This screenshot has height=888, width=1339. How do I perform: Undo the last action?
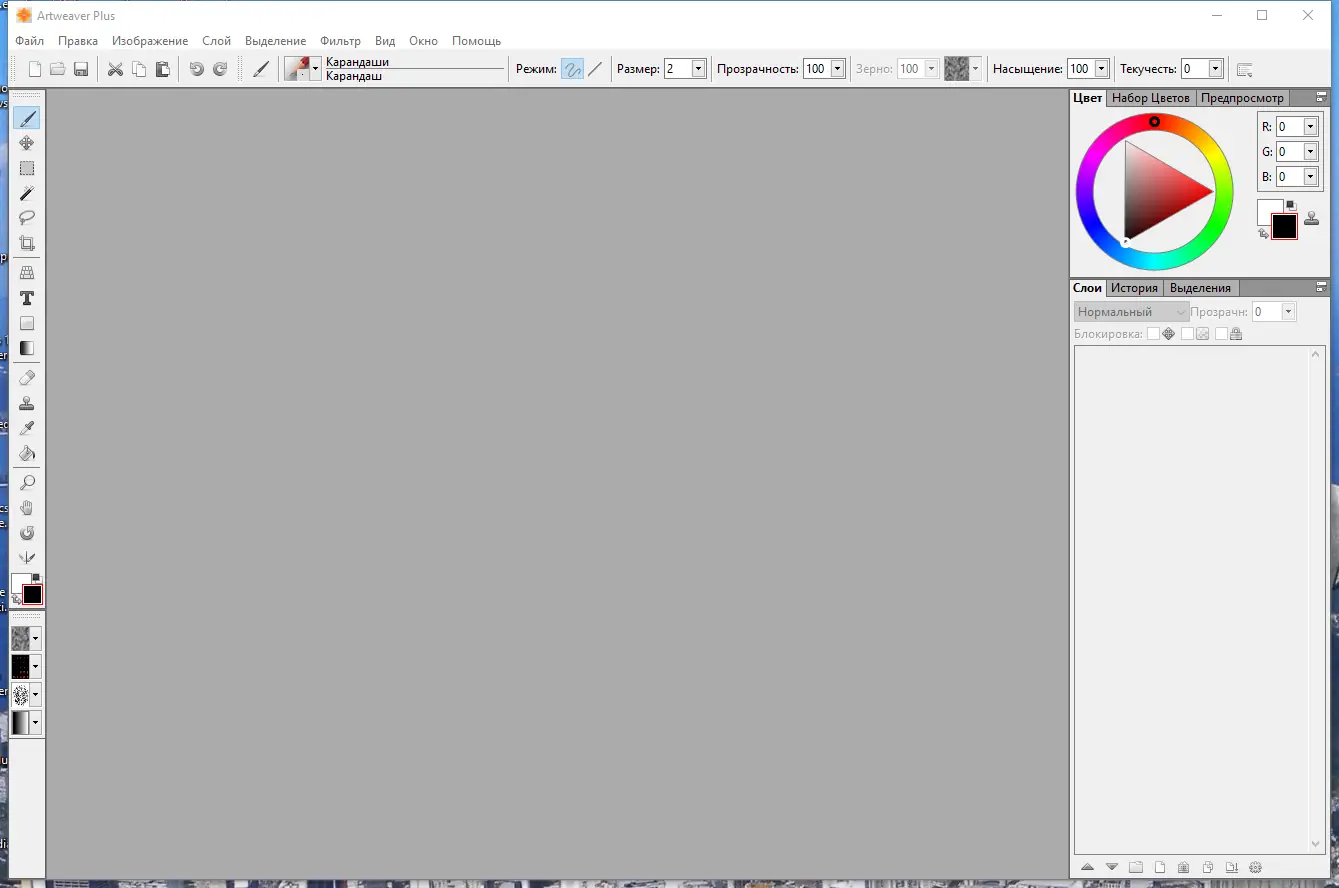coord(196,69)
